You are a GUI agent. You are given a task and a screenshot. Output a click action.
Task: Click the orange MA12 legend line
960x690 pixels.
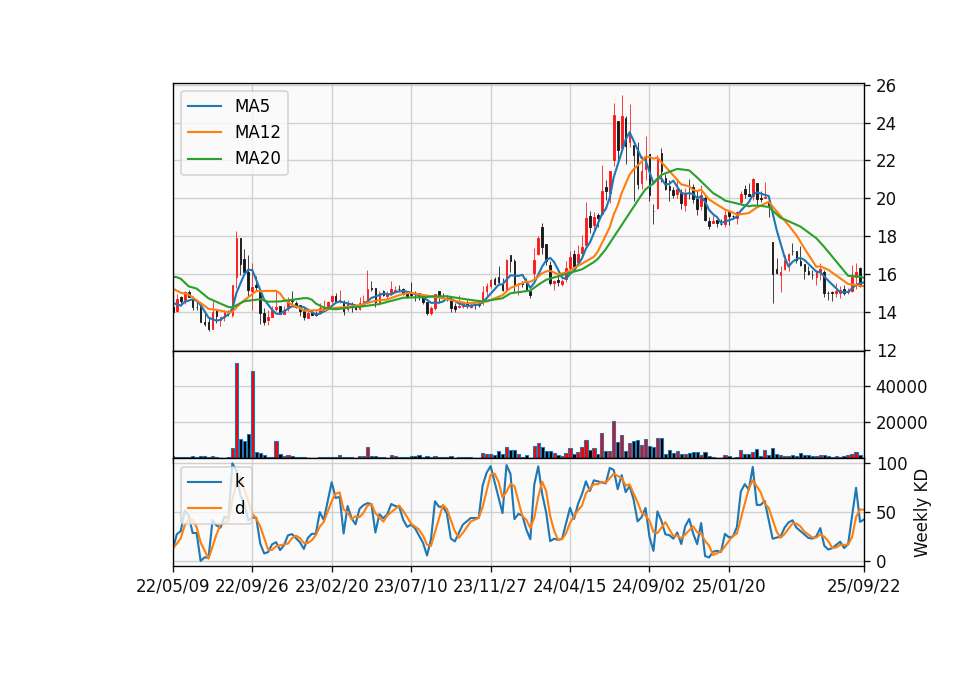(x=204, y=132)
